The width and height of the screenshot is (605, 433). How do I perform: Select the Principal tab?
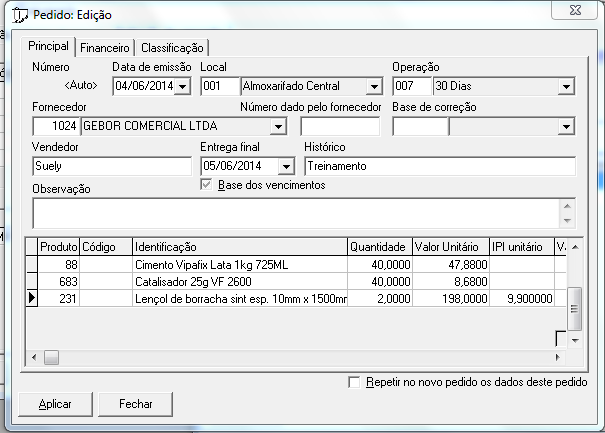click(49, 46)
